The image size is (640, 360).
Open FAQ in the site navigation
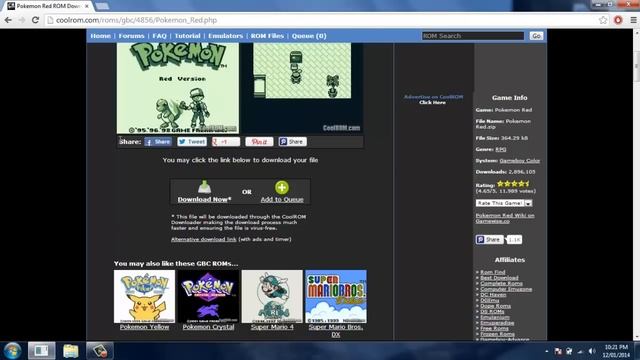pyautogui.click(x=159, y=36)
